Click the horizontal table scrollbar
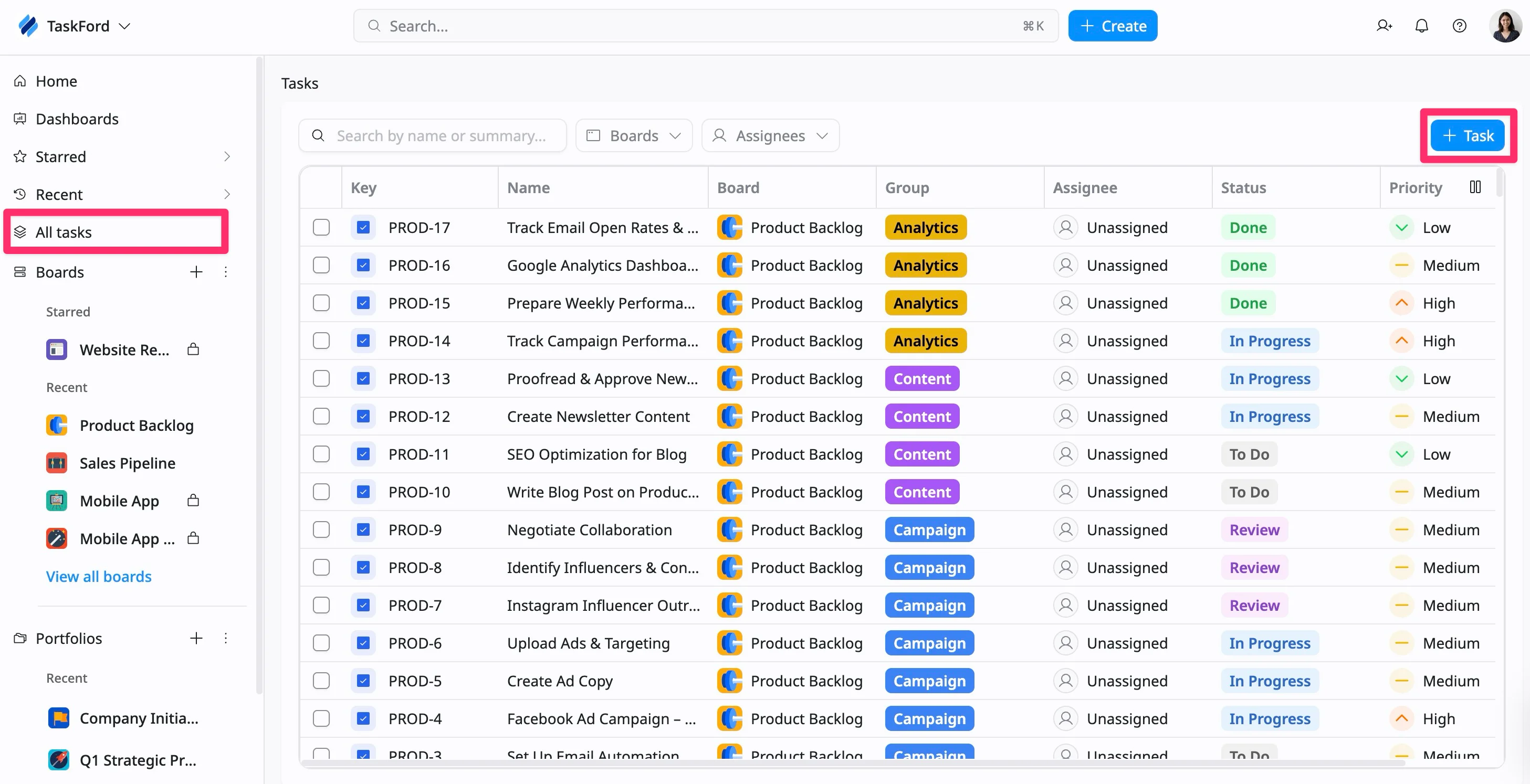This screenshot has width=1530, height=784. pos(853,762)
